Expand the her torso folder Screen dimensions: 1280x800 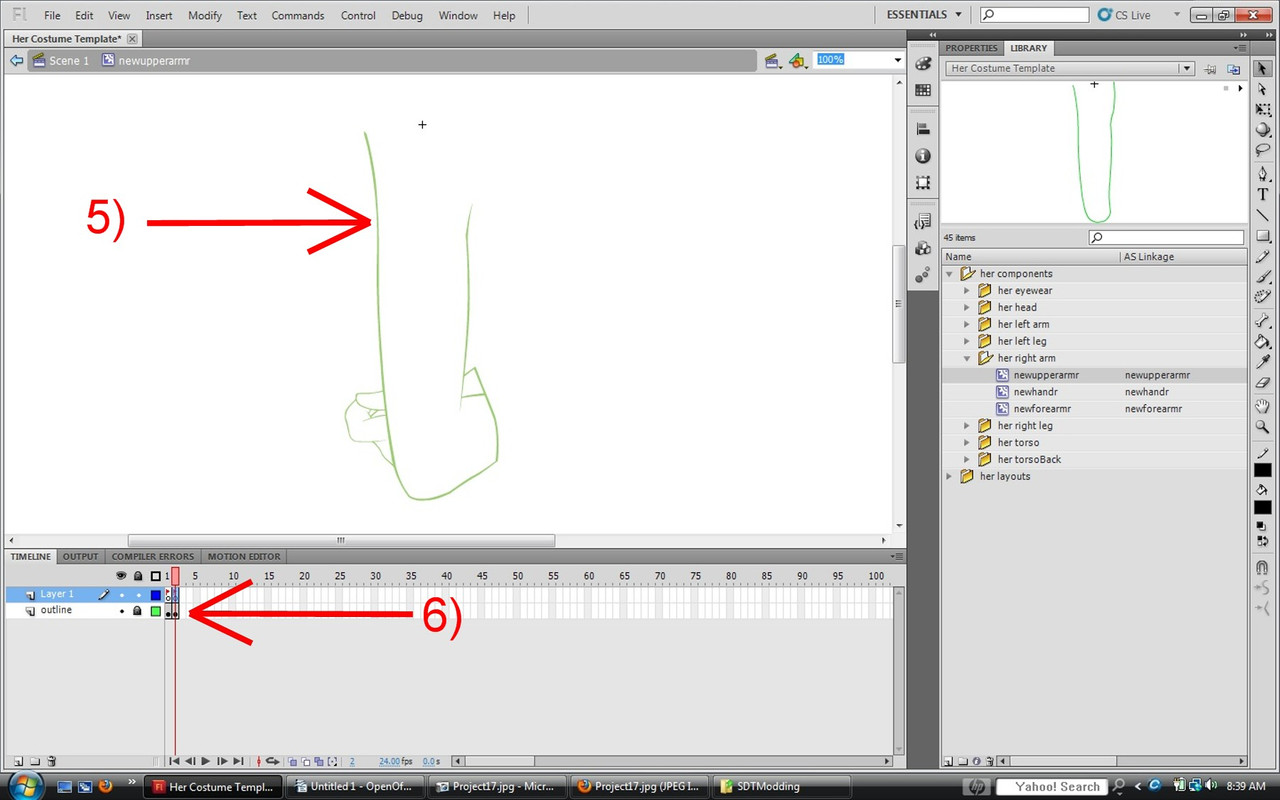point(967,443)
